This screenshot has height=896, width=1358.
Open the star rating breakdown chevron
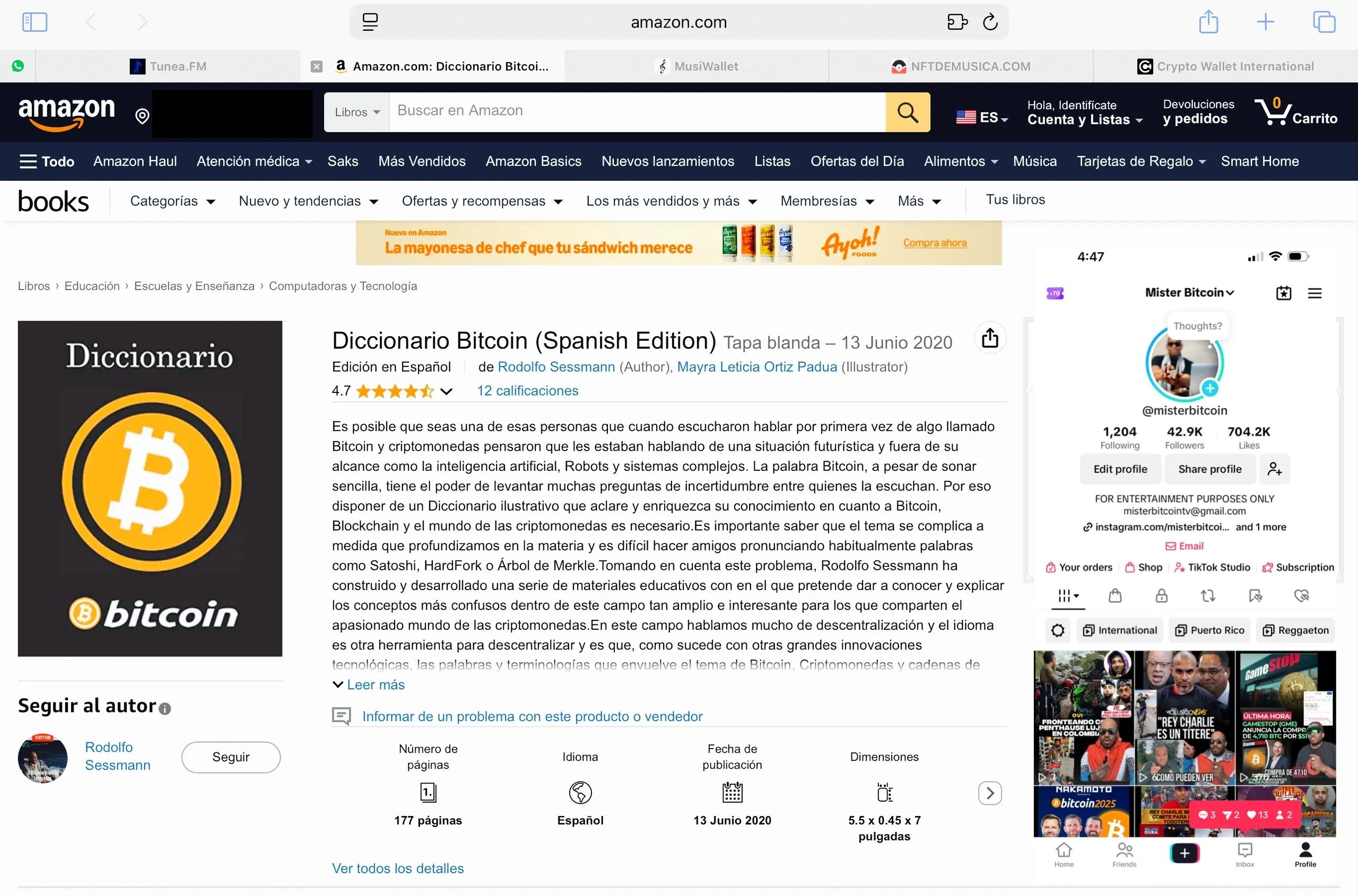(x=447, y=391)
